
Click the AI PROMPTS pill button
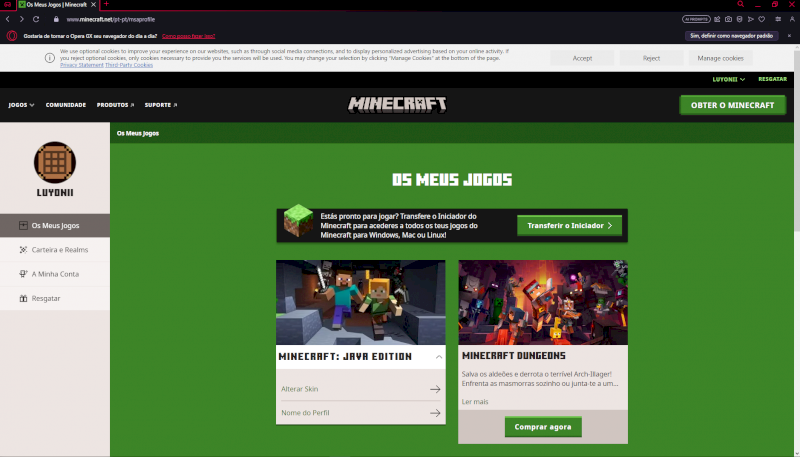696,19
